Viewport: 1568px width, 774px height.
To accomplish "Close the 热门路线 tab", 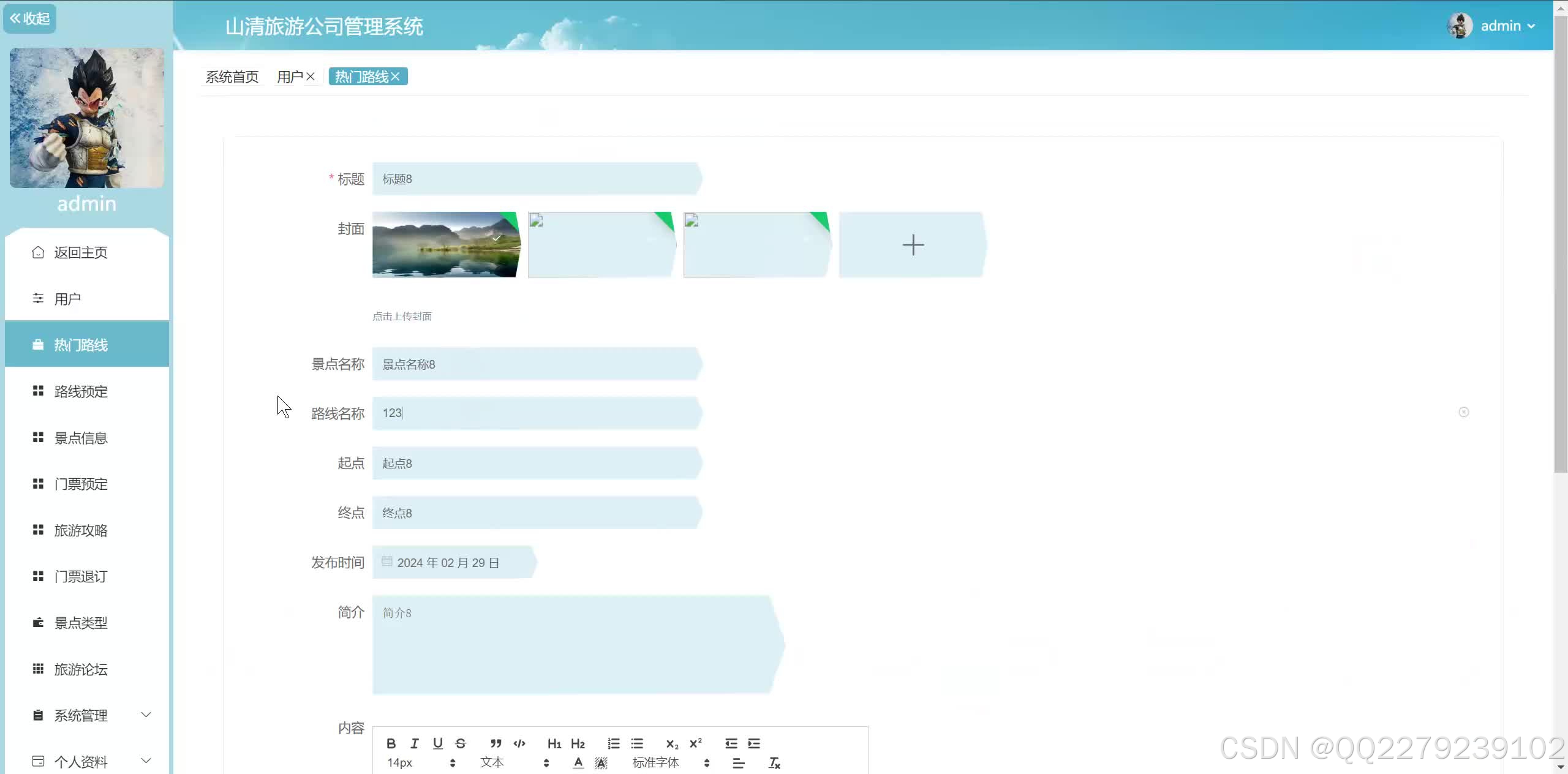I will [x=396, y=77].
